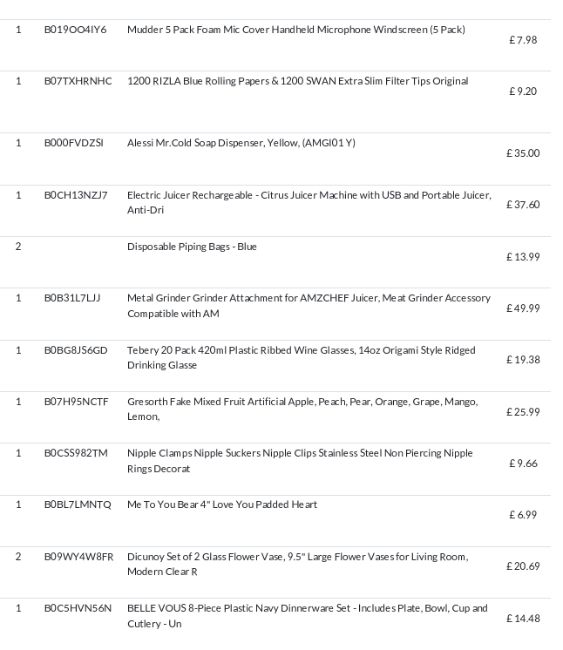Click ASIN code B0CH13NZJ7

76,195
